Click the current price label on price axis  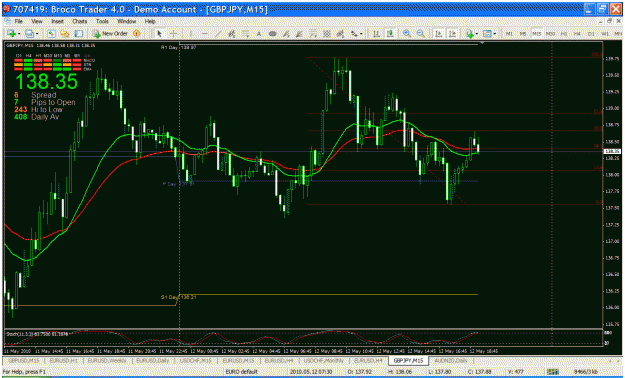coord(611,151)
